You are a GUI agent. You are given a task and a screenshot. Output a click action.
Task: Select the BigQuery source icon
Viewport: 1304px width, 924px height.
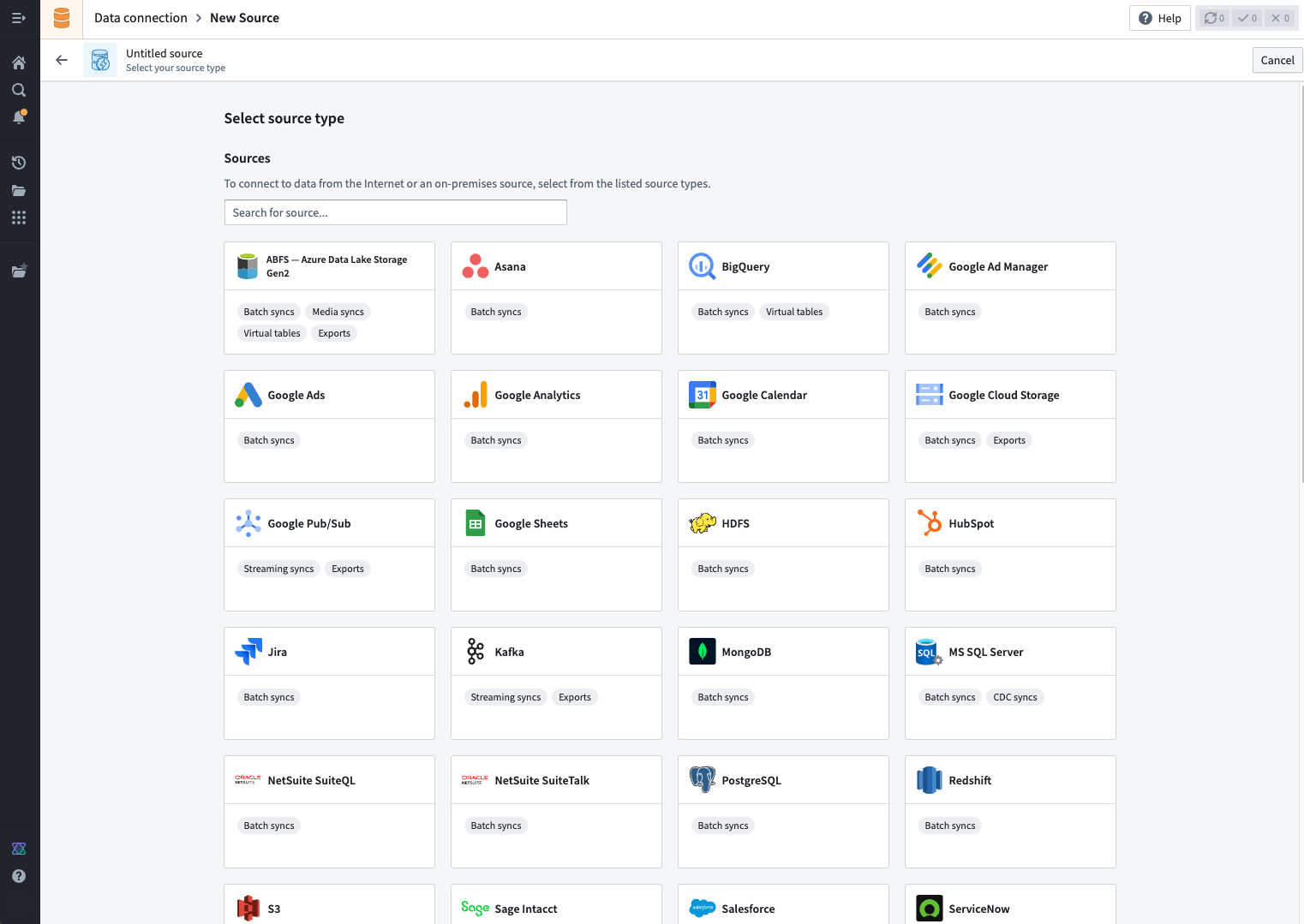(x=703, y=266)
